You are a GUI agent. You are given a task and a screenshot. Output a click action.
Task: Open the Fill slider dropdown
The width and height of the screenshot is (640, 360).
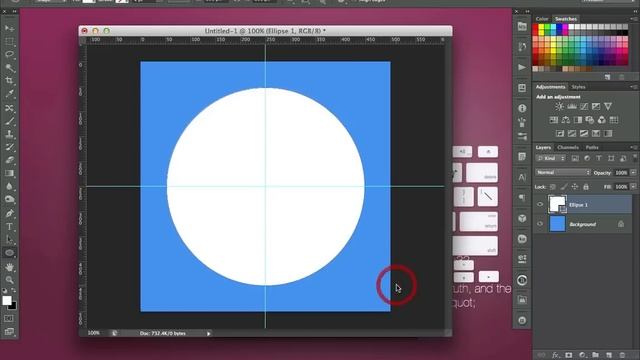pos(633,187)
